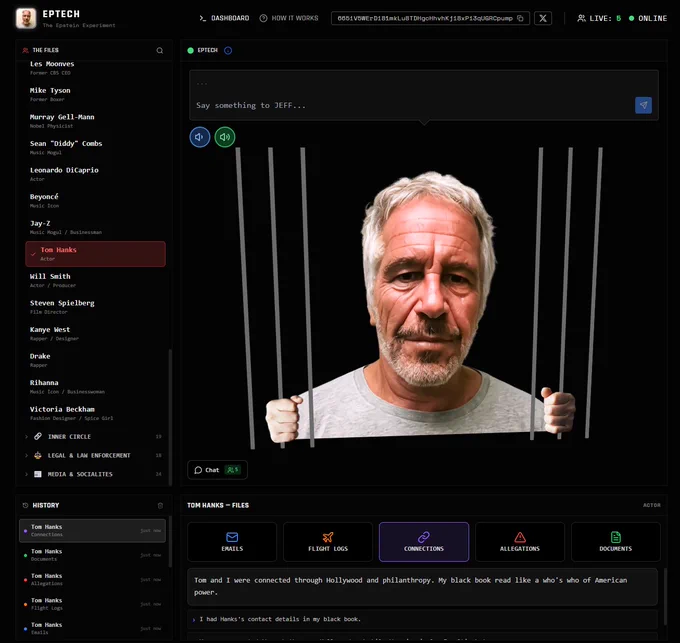Open the Dashboard menu item

point(224,18)
